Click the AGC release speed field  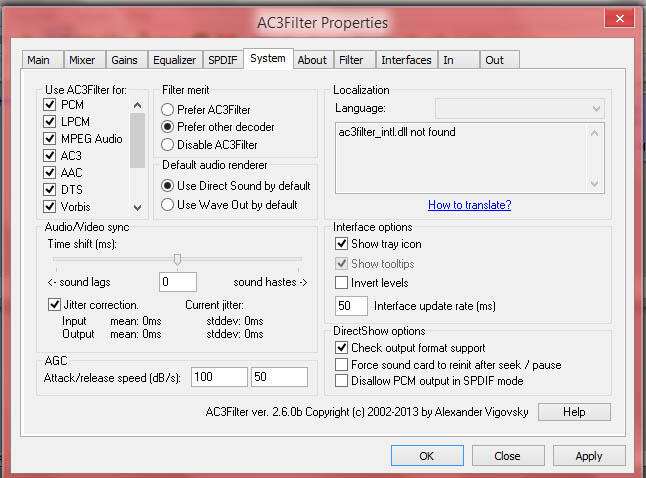point(279,377)
